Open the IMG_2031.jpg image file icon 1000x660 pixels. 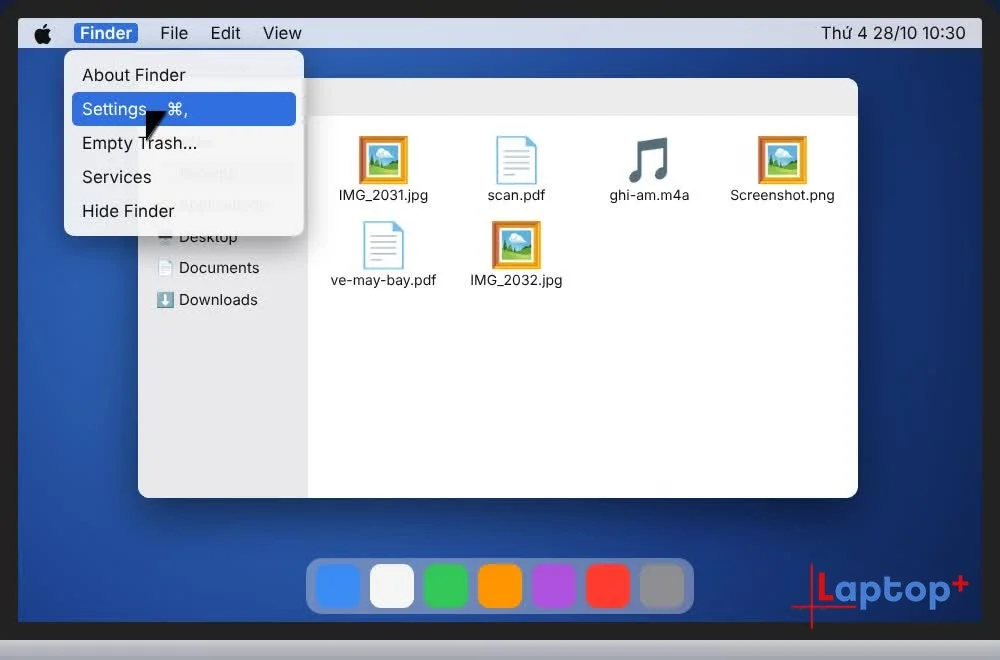383,159
